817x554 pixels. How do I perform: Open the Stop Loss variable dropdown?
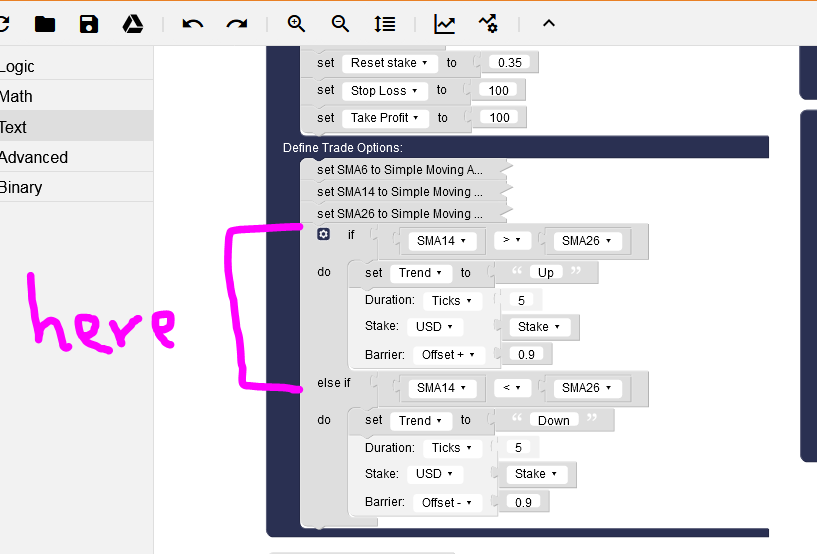coord(385,91)
